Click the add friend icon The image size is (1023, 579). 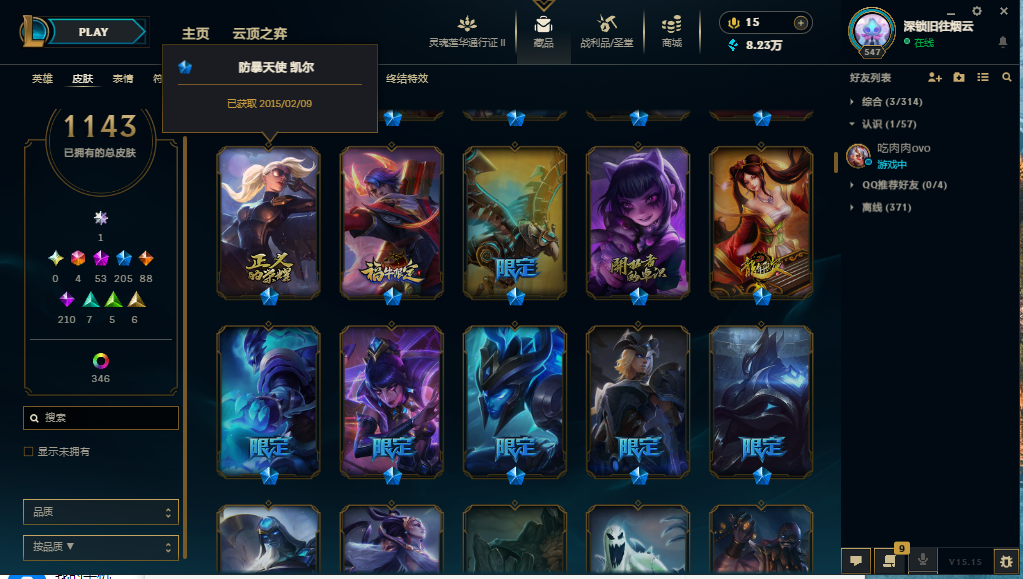click(x=934, y=78)
